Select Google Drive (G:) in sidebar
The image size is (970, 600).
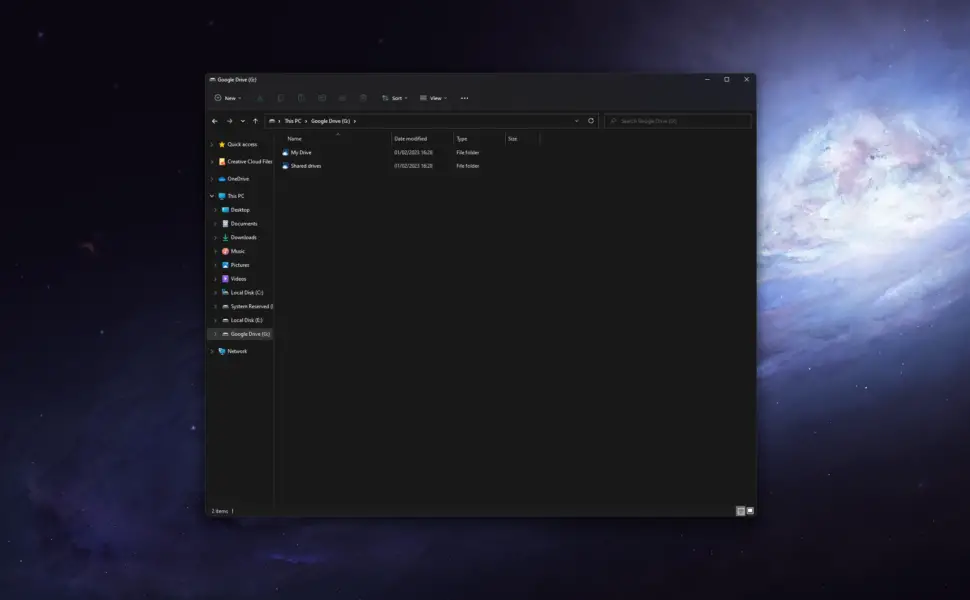click(250, 334)
